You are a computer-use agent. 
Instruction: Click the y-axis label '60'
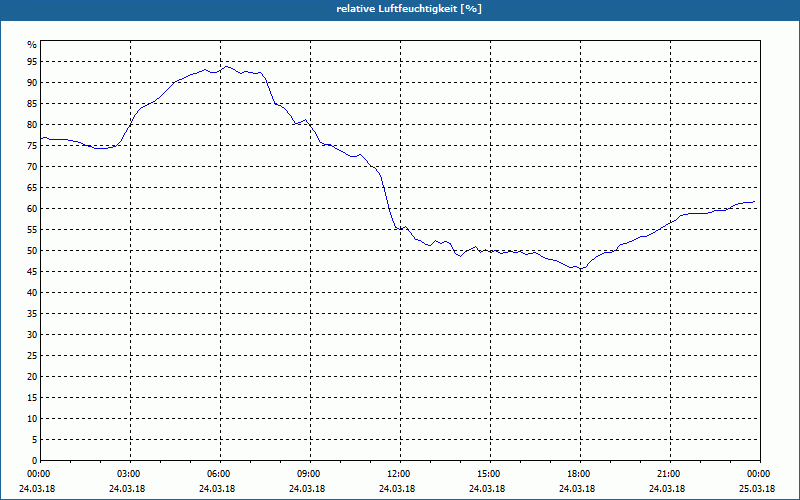[32, 209]
